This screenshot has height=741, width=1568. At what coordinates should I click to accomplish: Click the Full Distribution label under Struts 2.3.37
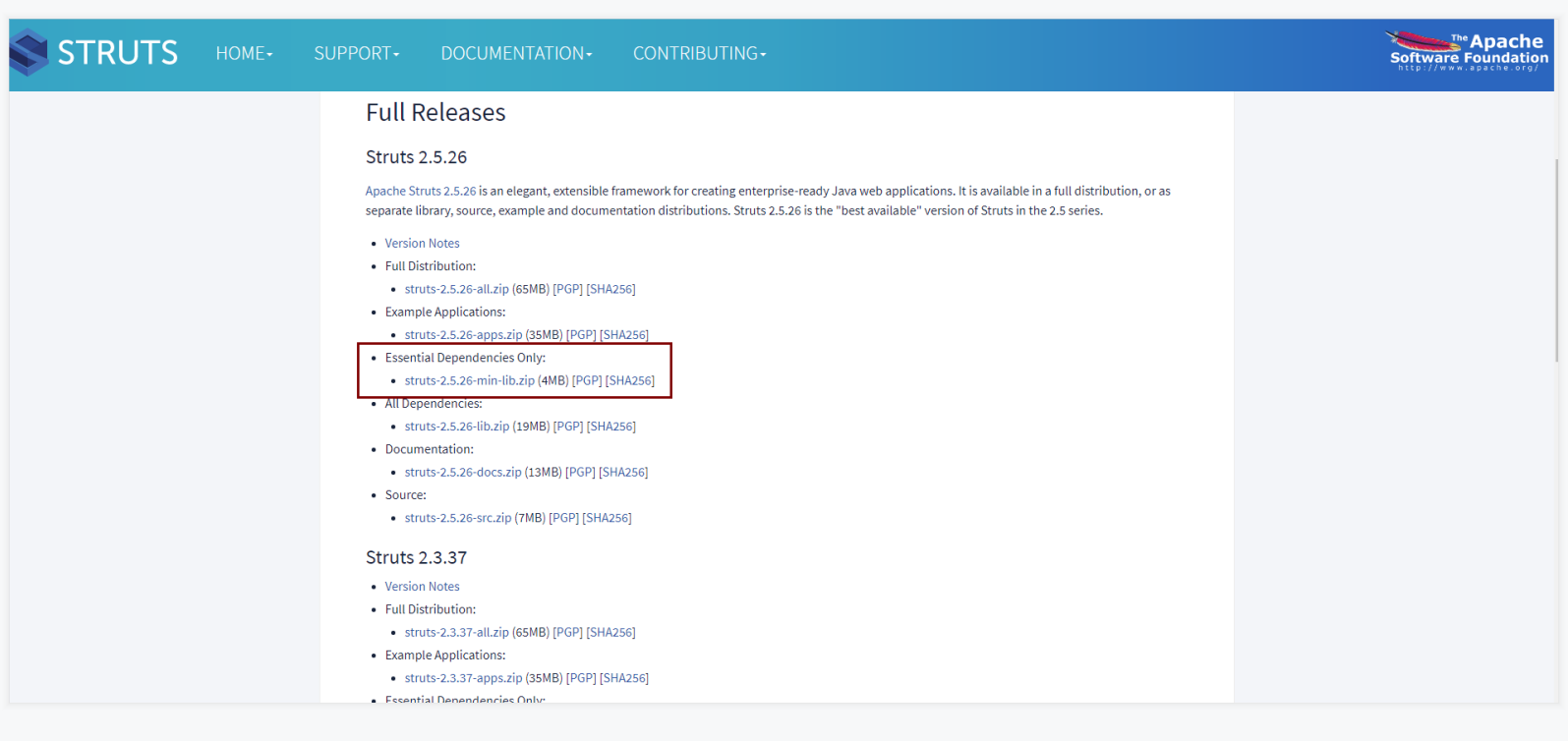pyautogui.click(x=431, y=609)
